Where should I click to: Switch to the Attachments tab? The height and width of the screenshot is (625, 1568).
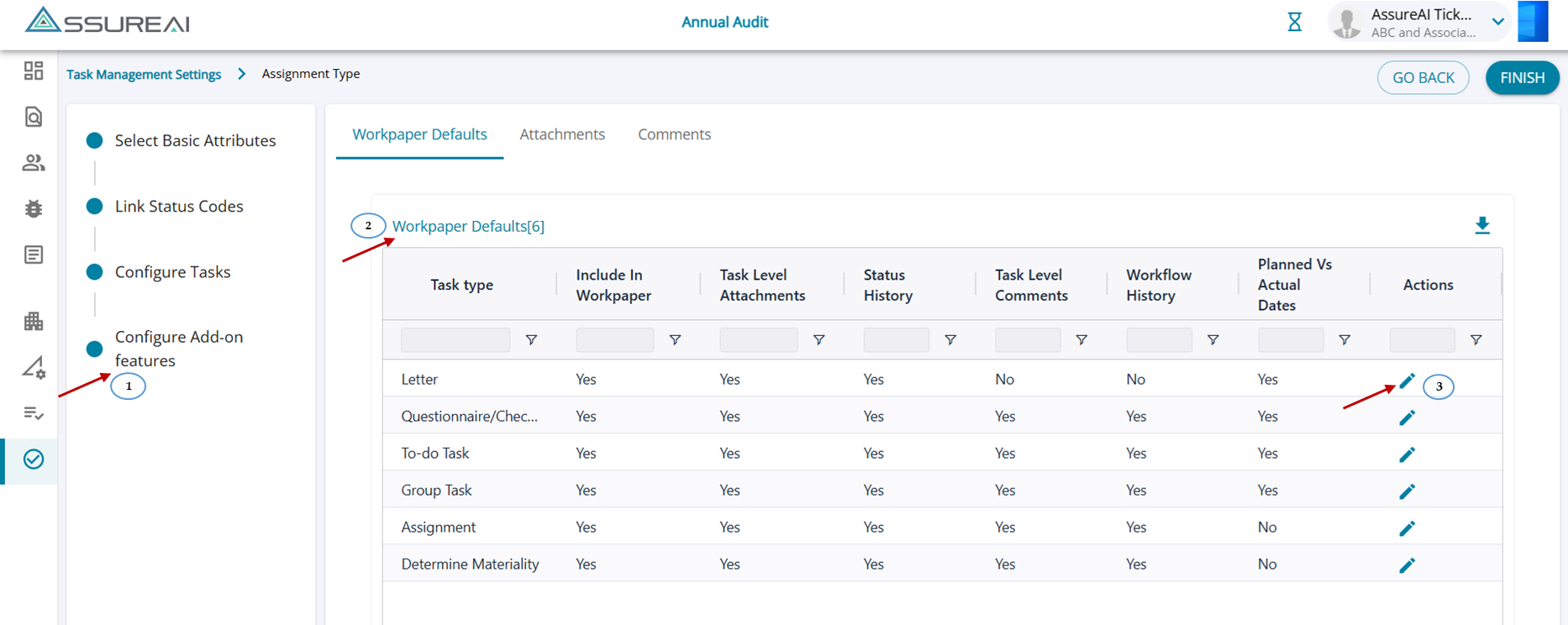point(562,134)
